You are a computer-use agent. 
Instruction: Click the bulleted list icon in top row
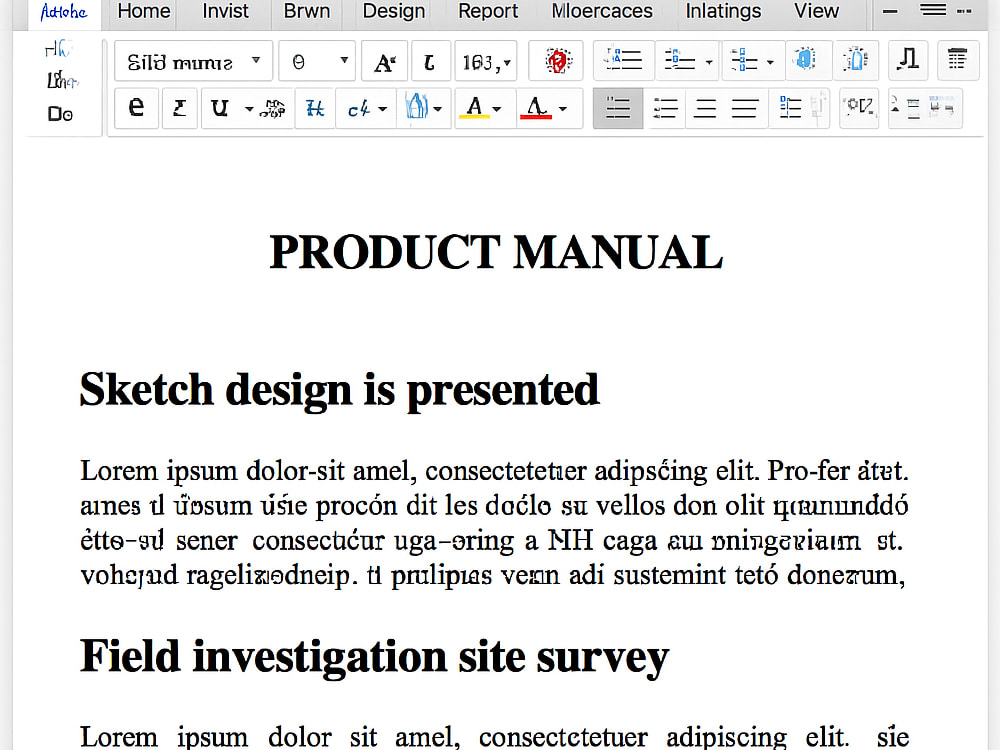pos(623,61)
